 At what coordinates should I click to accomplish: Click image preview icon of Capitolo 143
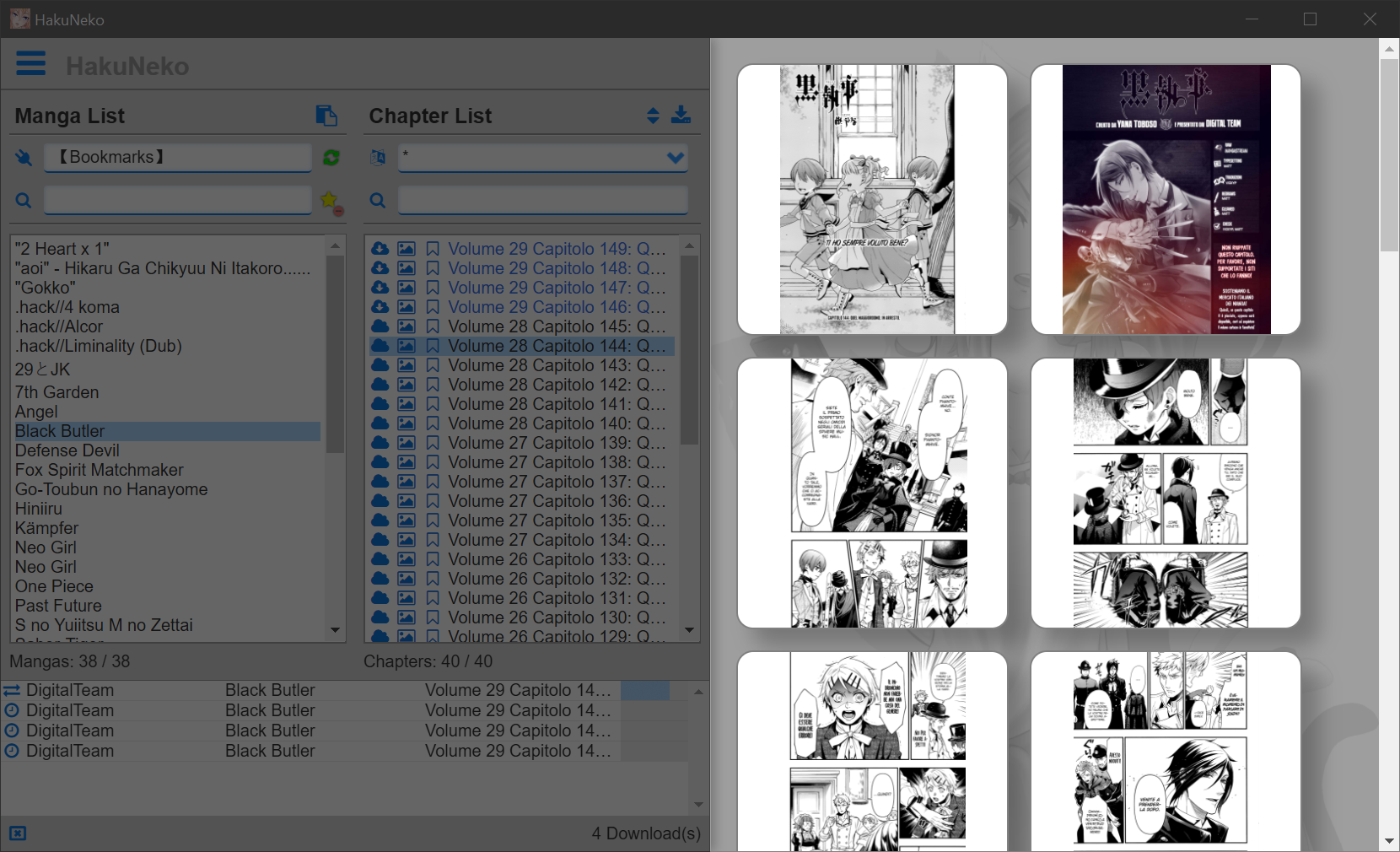407,365
